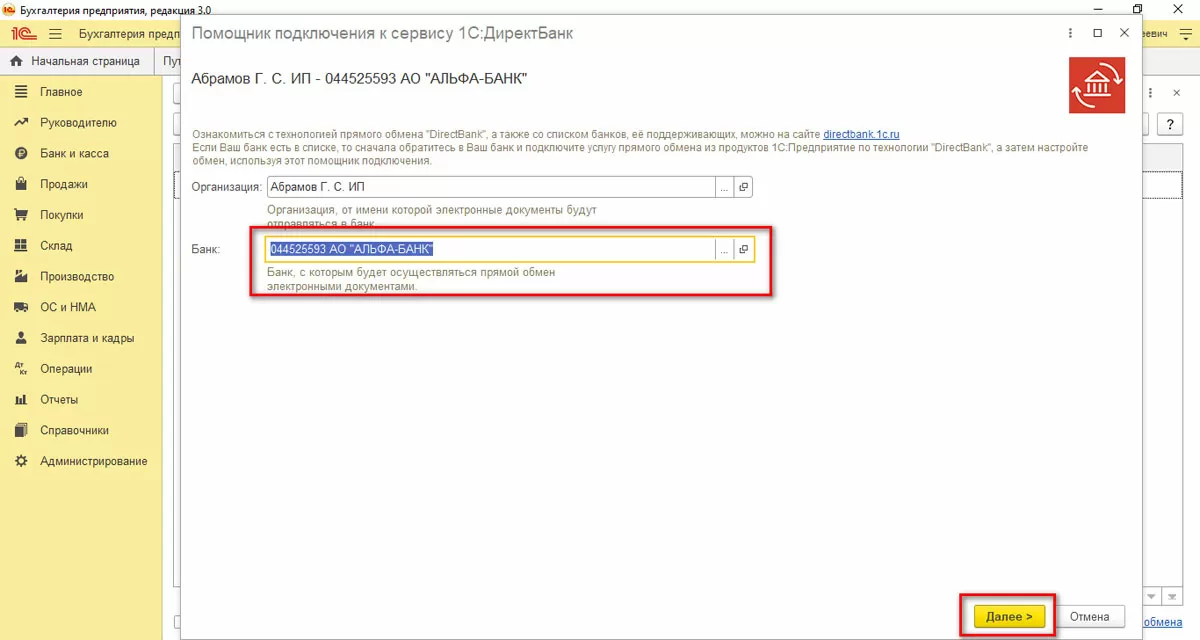Open the Отчеты bar chart icon
This screenshot has height=640, width=1200.
pyautogui.click(x=19, y=400)
